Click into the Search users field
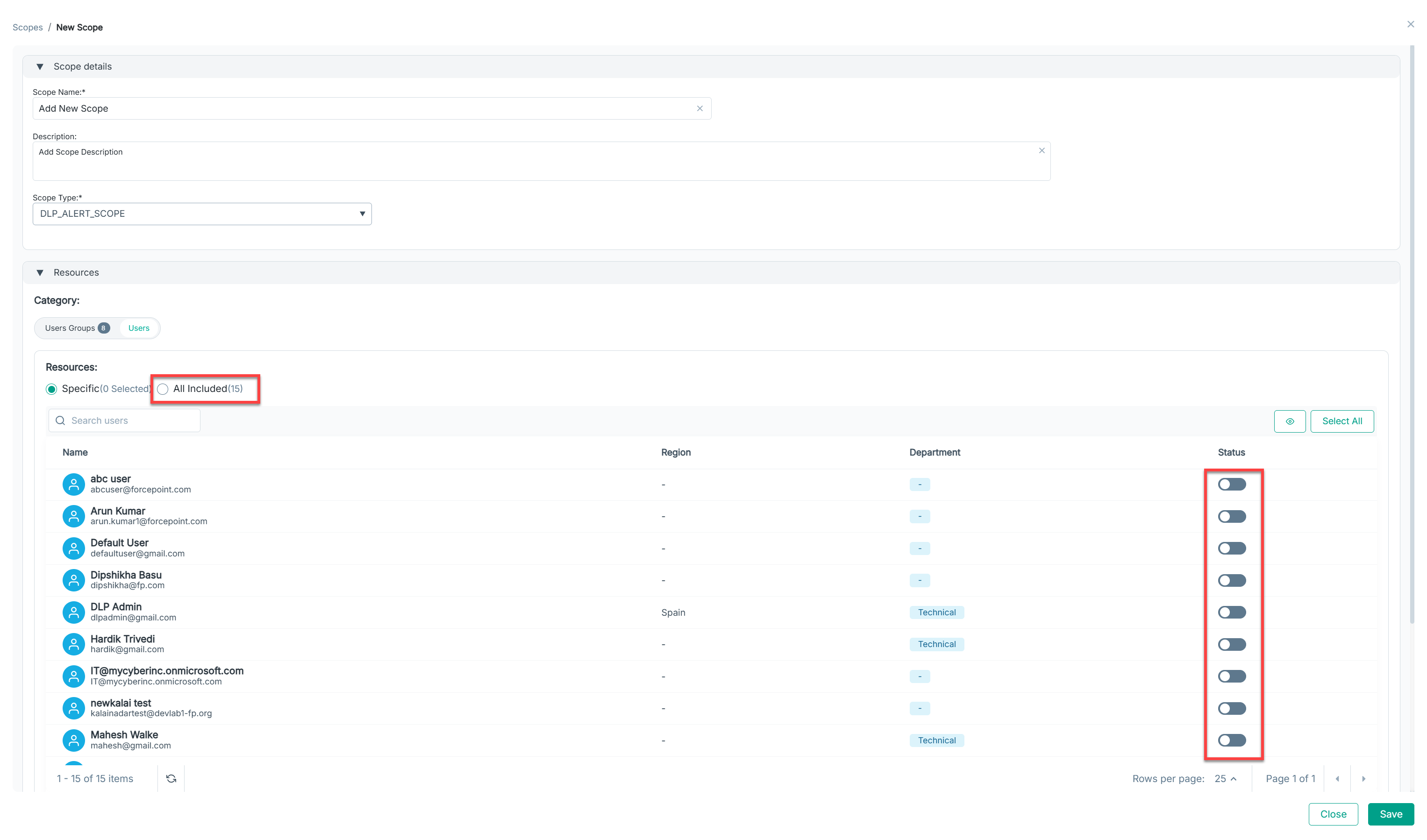 [131, 420]
